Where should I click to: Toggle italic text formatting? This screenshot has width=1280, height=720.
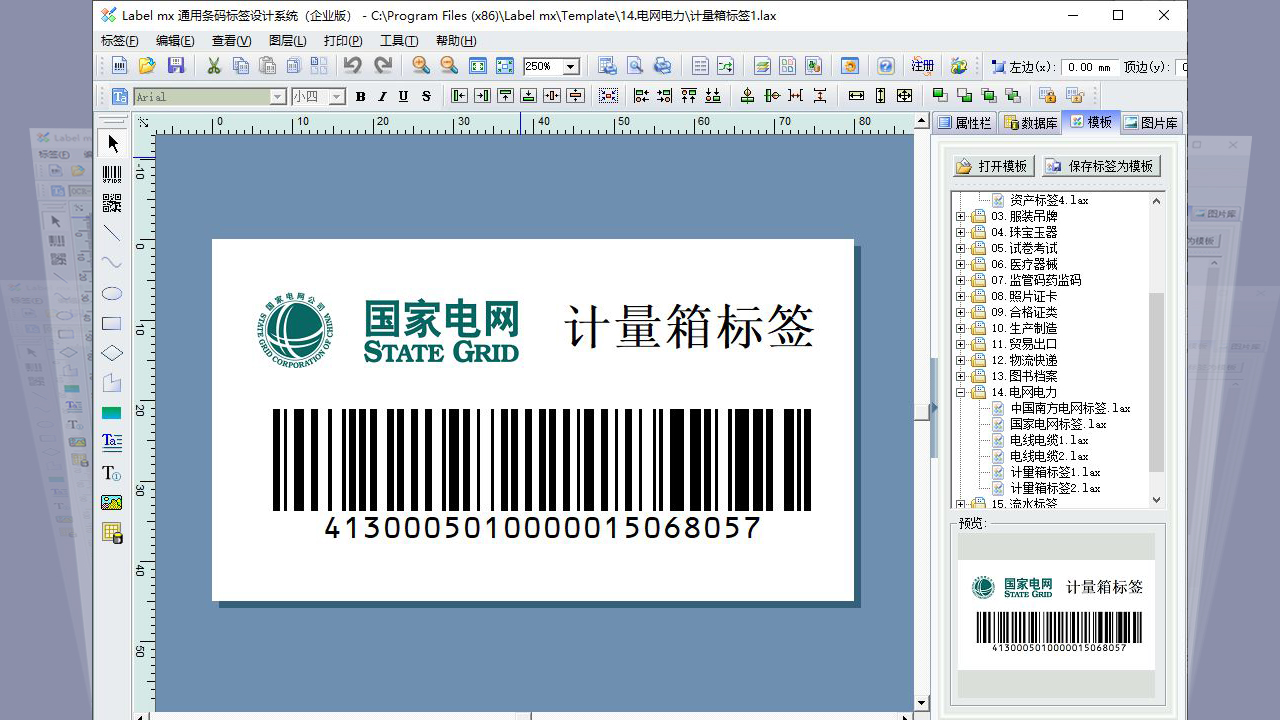pyautogui.click(x=384, y=96)
